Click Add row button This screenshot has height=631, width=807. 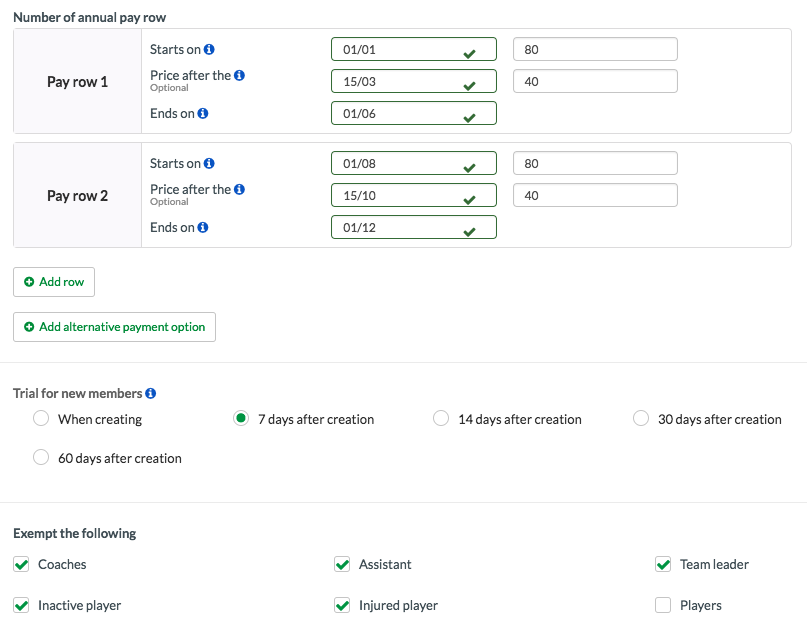click(x=54, y=282)
